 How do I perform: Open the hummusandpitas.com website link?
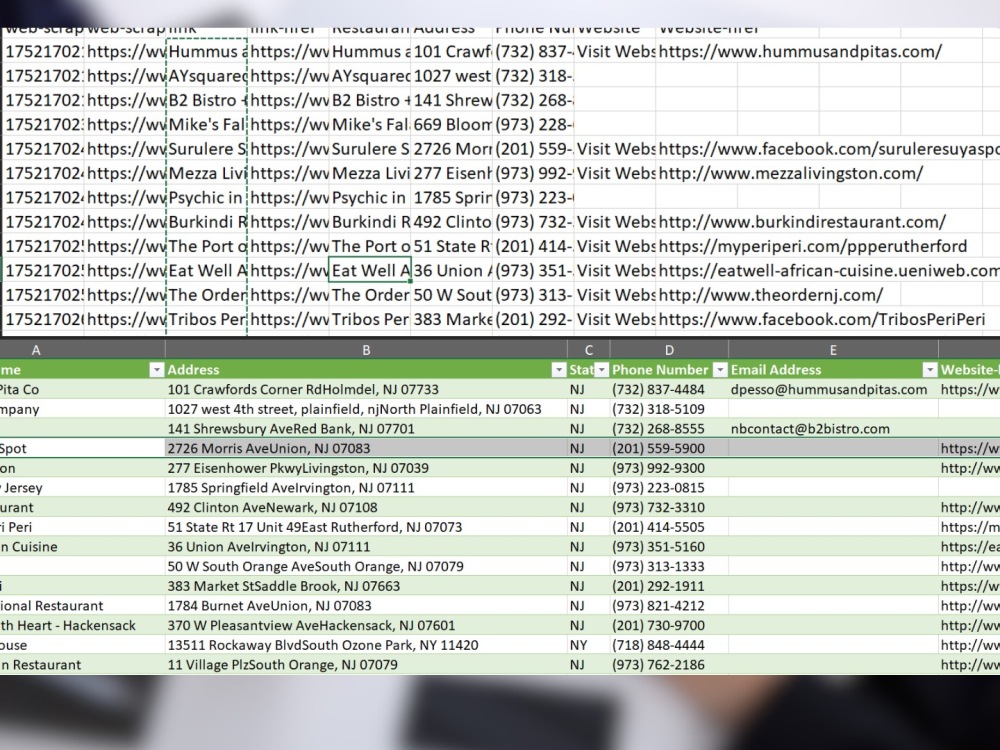800,52
